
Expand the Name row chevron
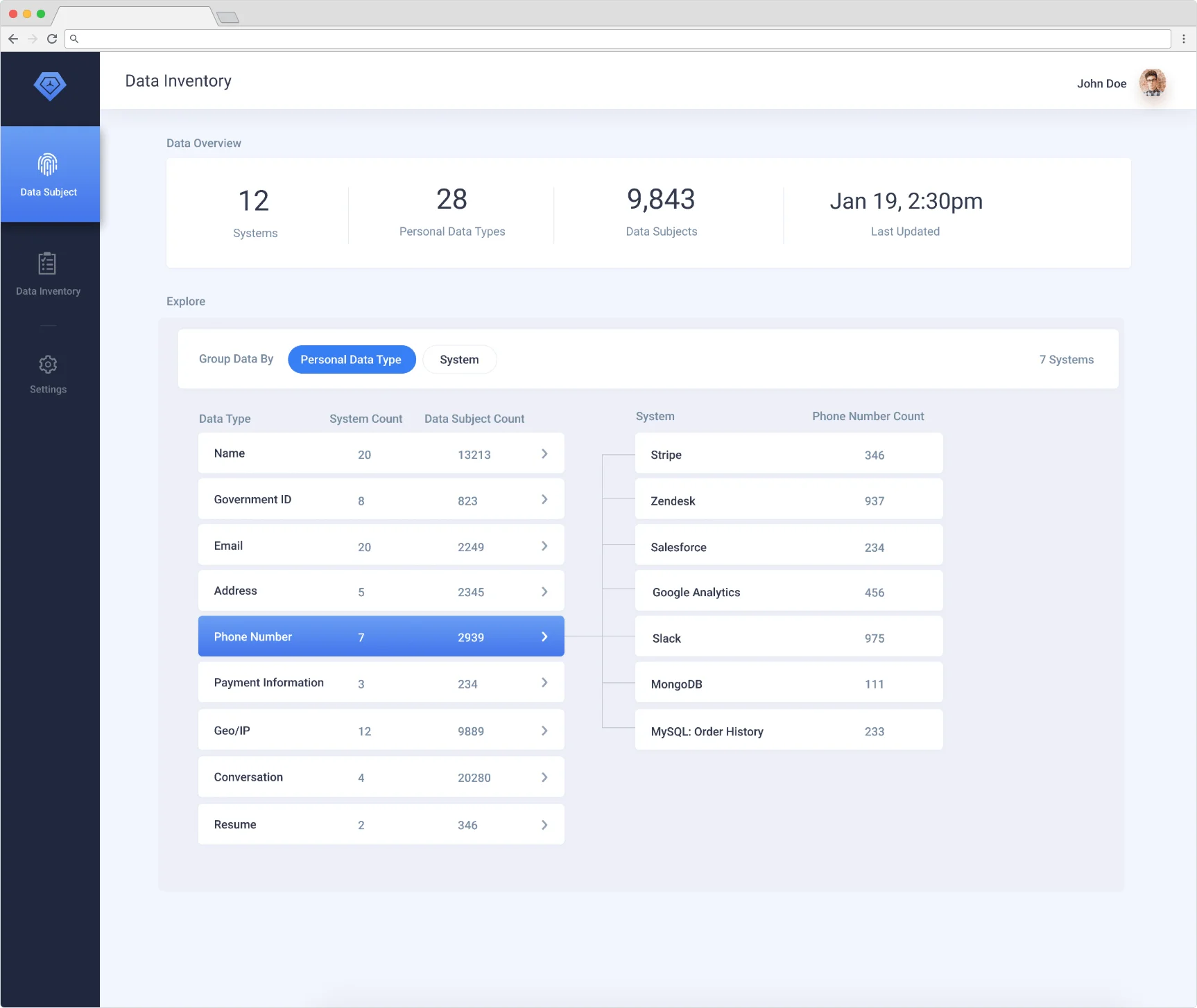(544, 453)
